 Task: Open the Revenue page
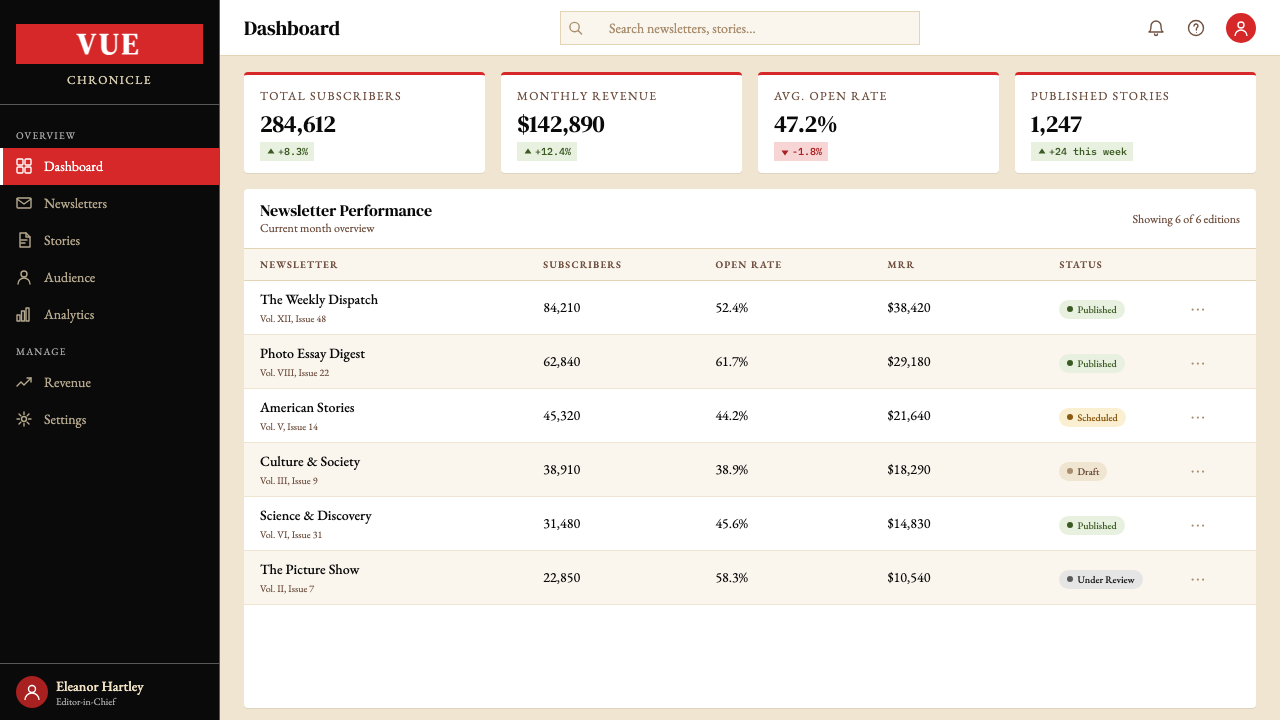click(110, 382)
